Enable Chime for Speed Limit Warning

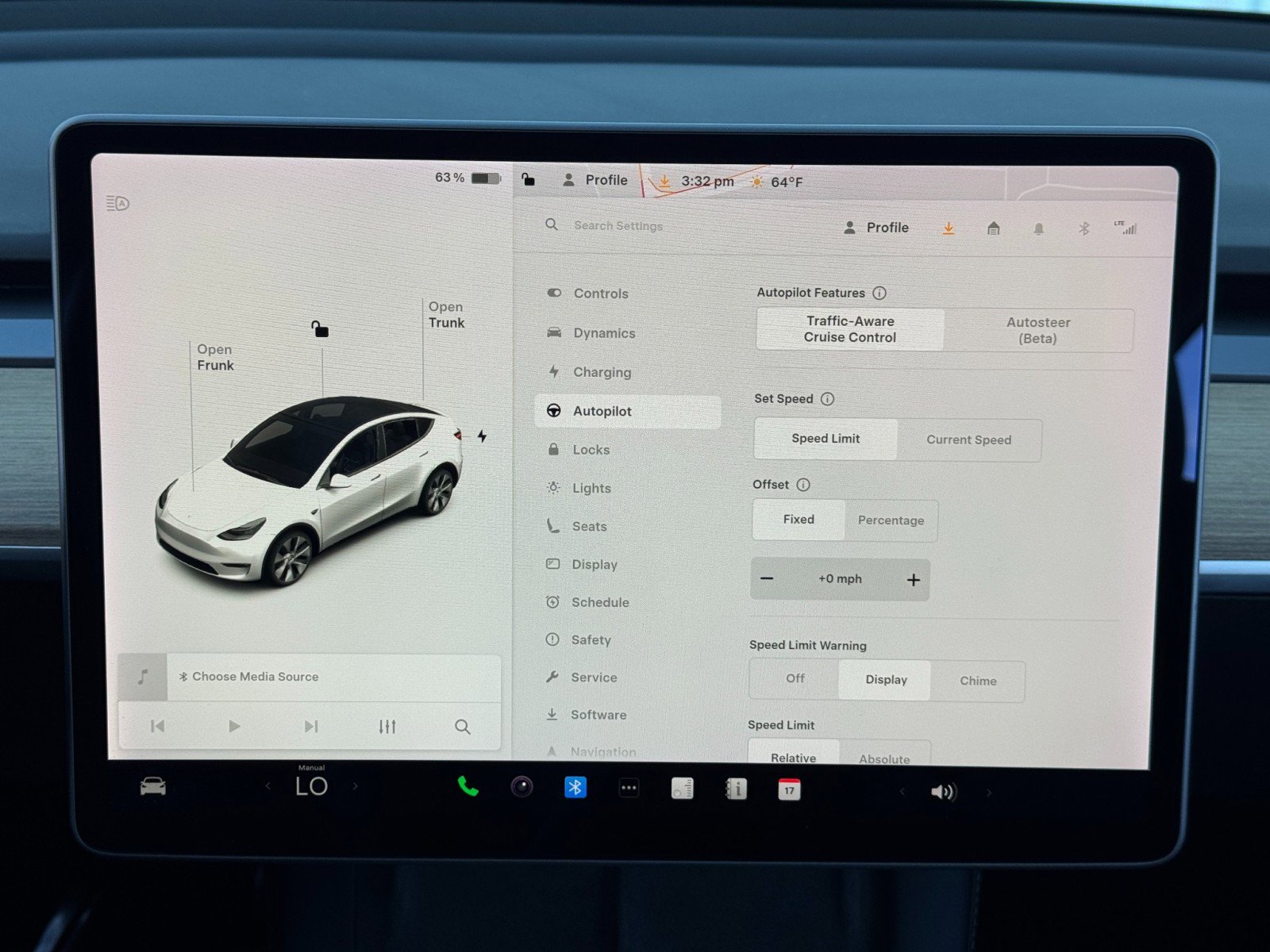coord(978,681)
